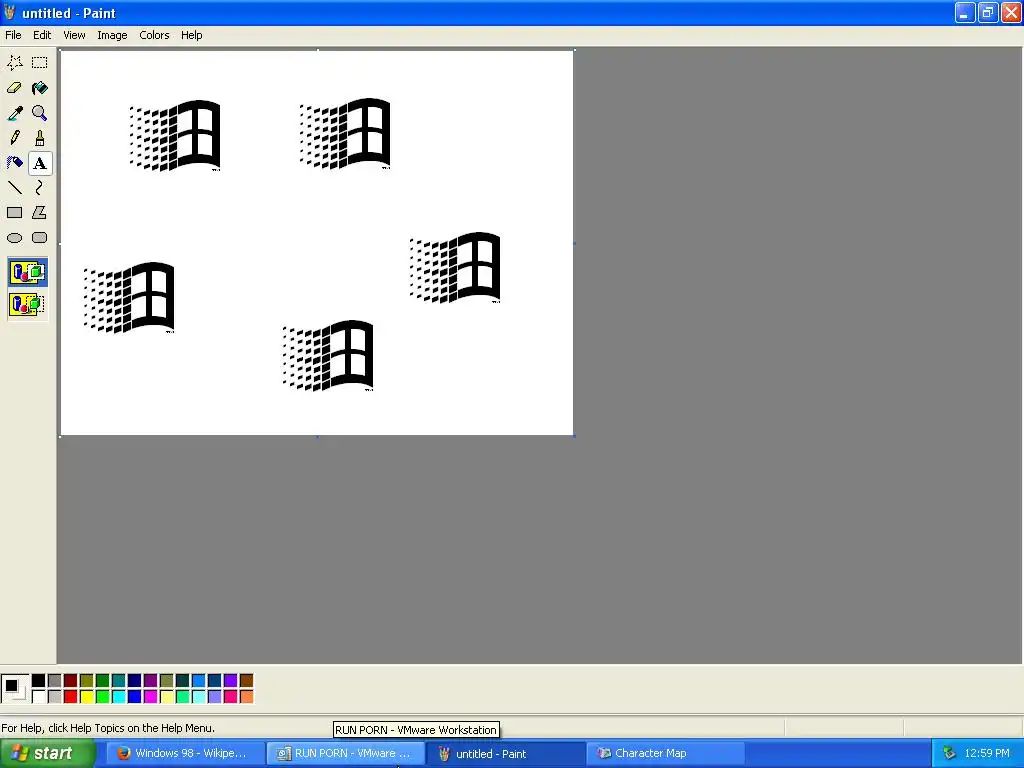Screen dimensions: 1024x768
Task: Open the View menu
Action: [x=74, y=35]
